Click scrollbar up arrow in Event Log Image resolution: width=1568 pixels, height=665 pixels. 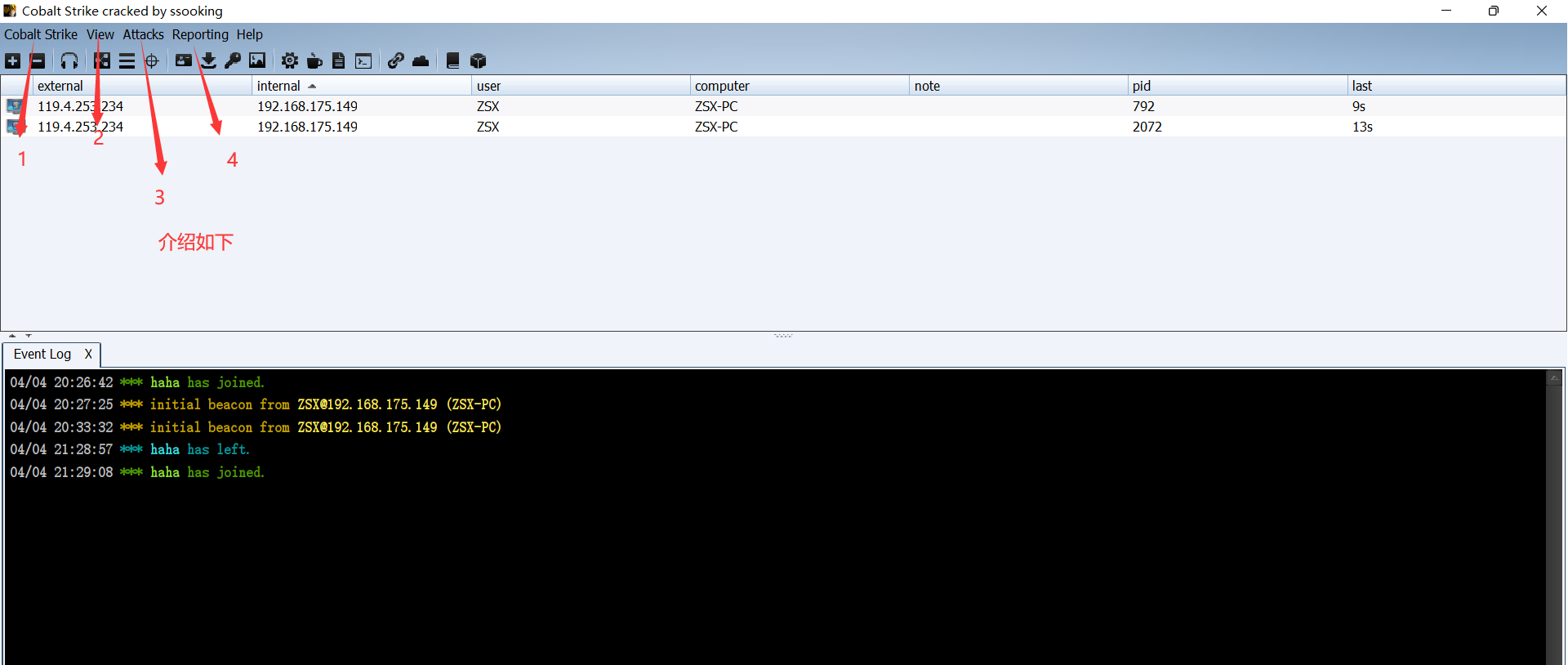[1553, 377]
